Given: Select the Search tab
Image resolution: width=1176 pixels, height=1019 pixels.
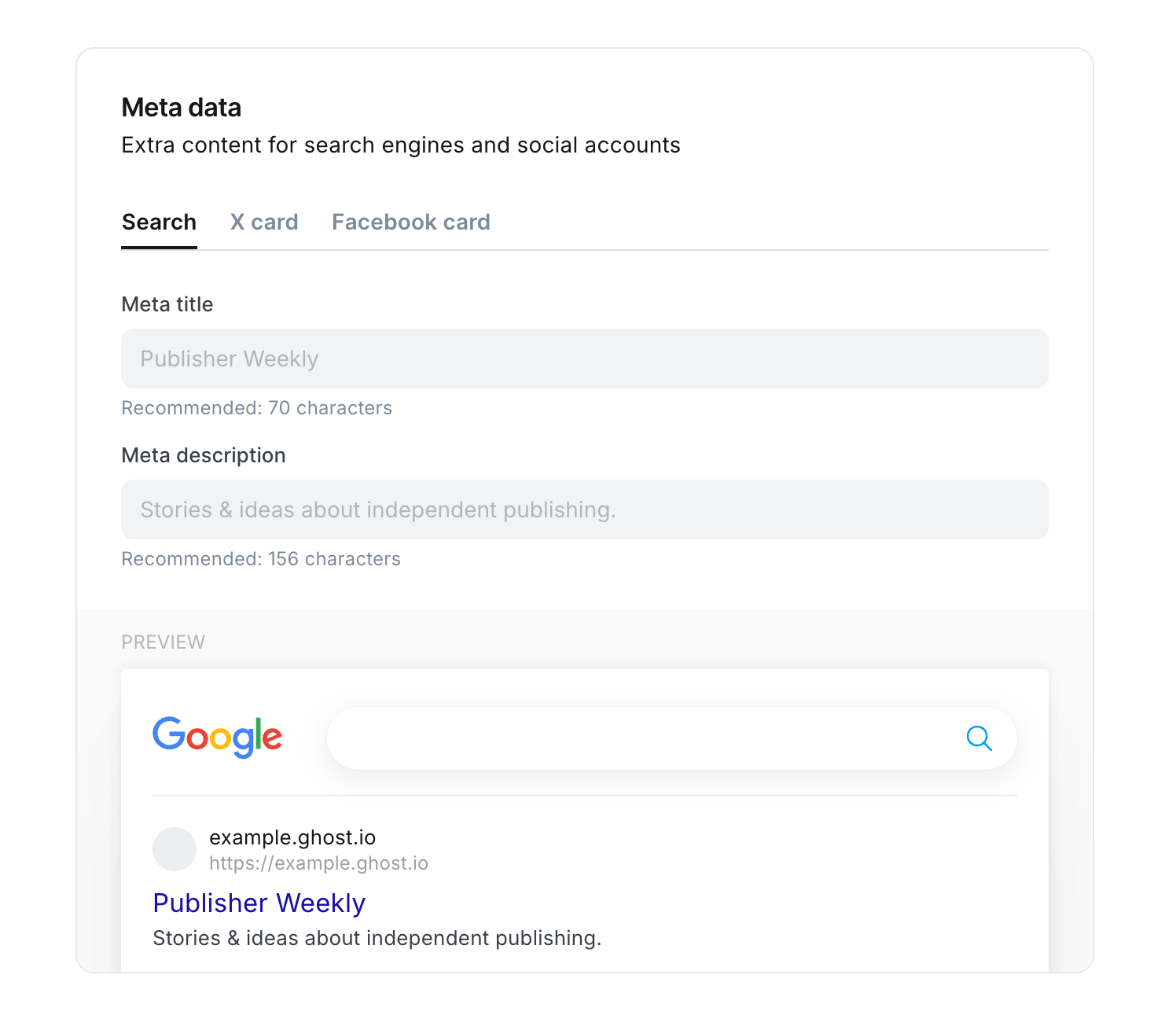Looking at the screenshot, I should [159, 223].
